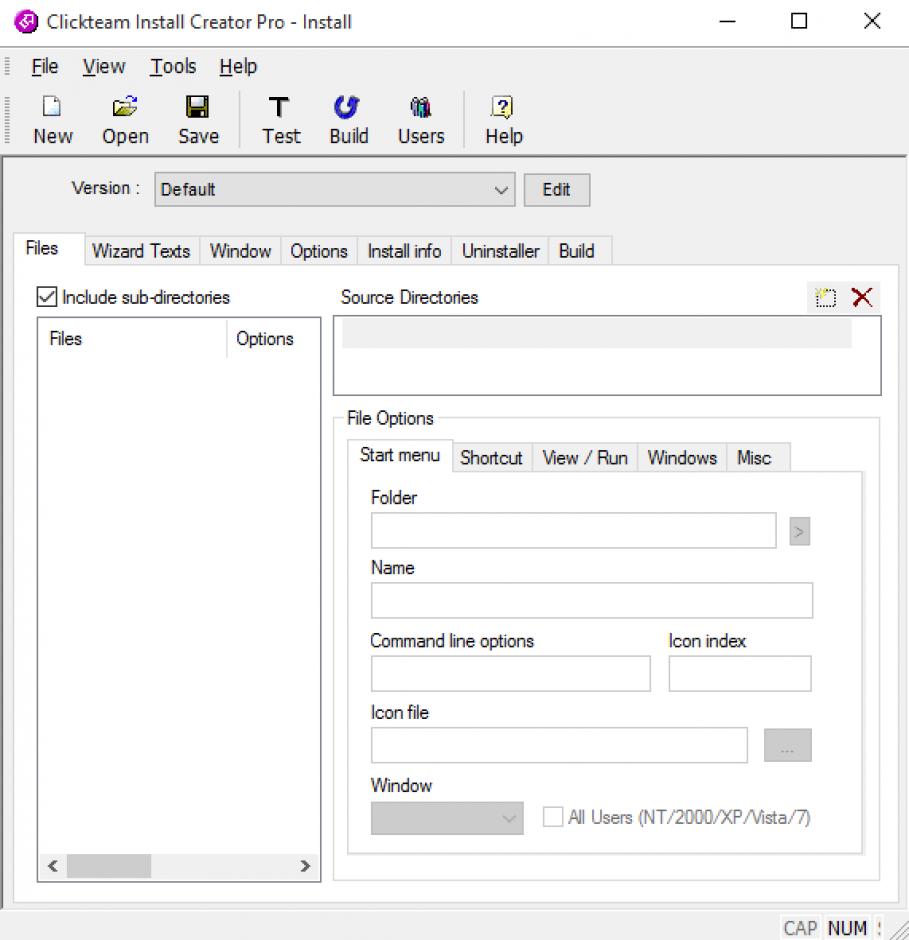
Task: Switch to the Install info tab
Action: [x=404, y=251]
